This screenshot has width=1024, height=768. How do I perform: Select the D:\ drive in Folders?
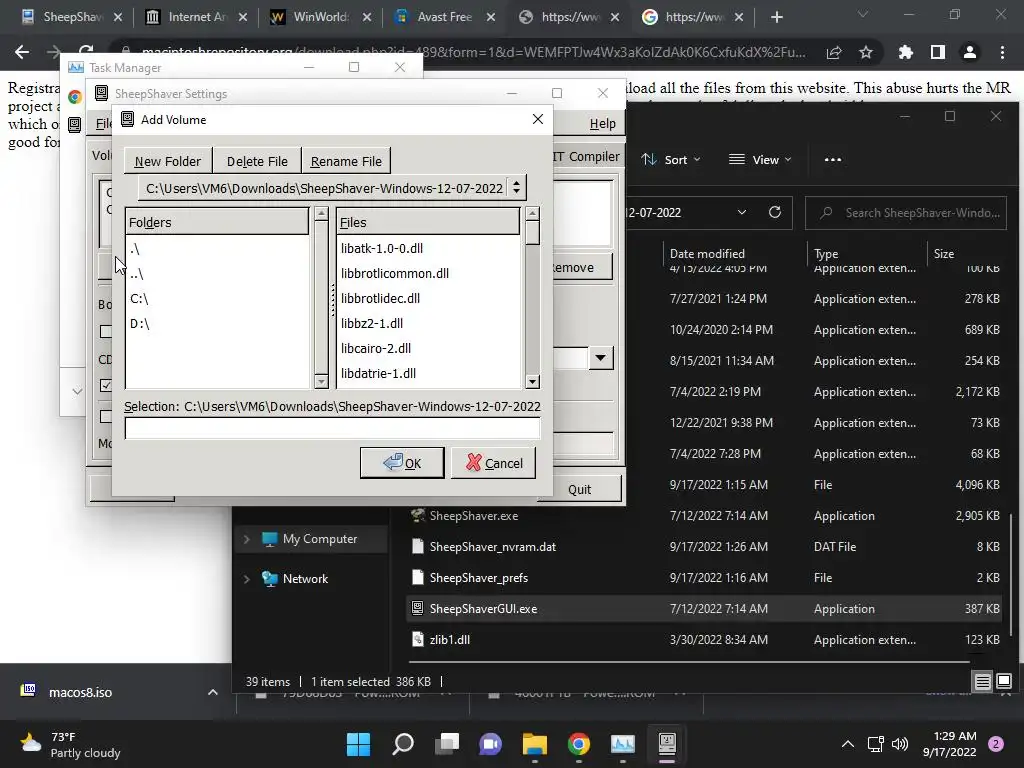pyautogui.click(x=140, y=323)
